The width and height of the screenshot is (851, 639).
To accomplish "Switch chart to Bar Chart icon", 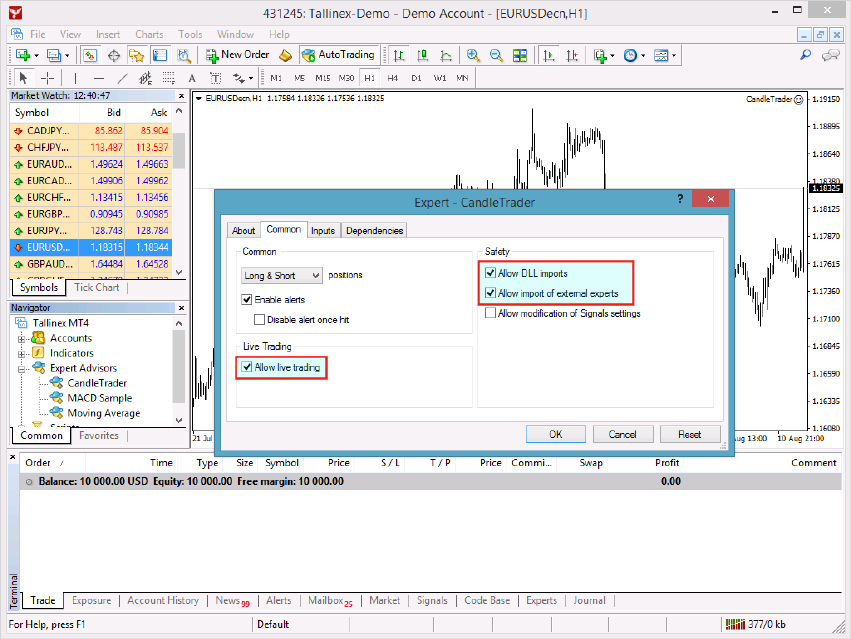I will pyautogui.click(x=399, y=55).
